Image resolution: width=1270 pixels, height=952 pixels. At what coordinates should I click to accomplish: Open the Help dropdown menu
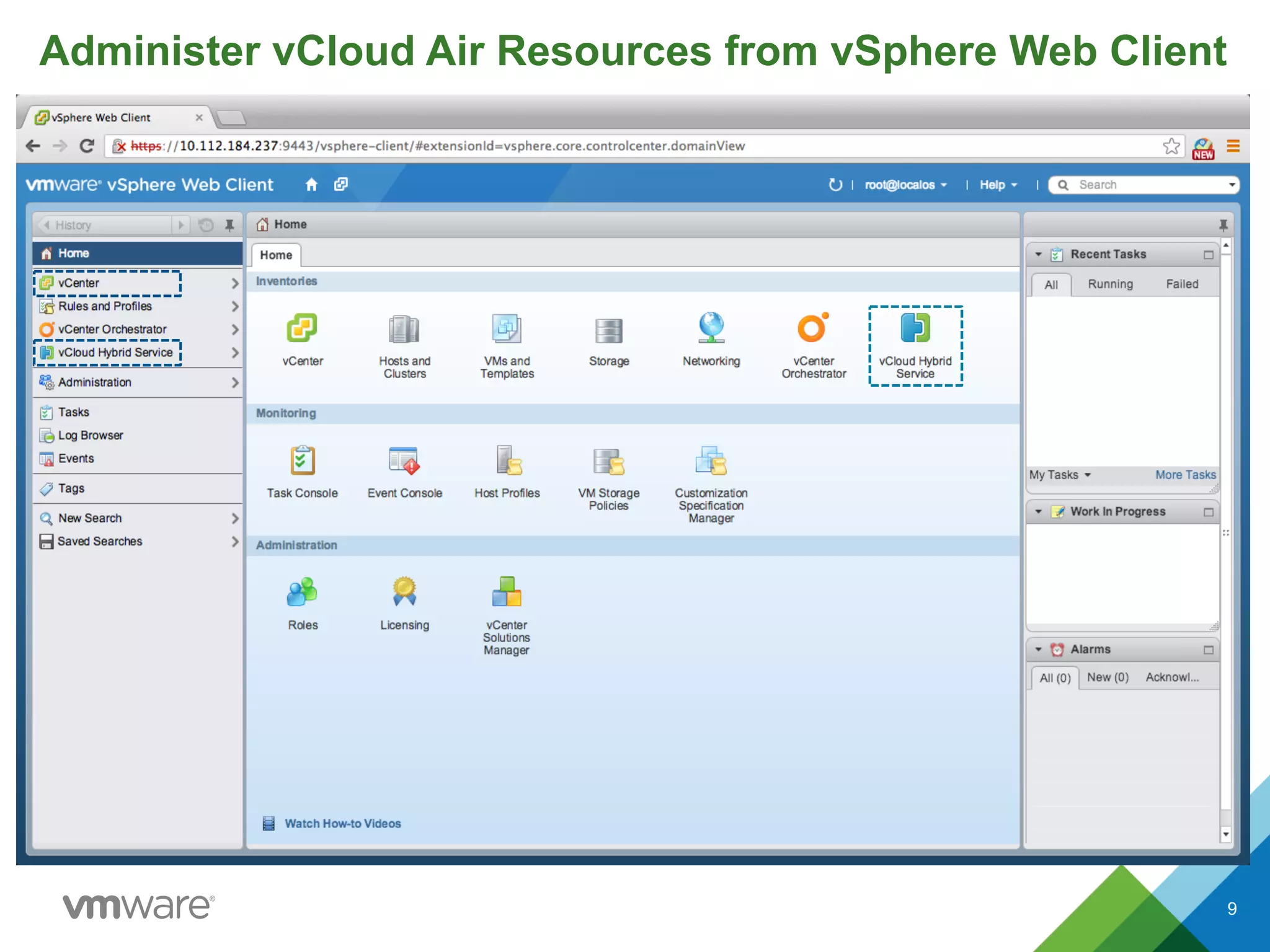click(x=998, y=185)
